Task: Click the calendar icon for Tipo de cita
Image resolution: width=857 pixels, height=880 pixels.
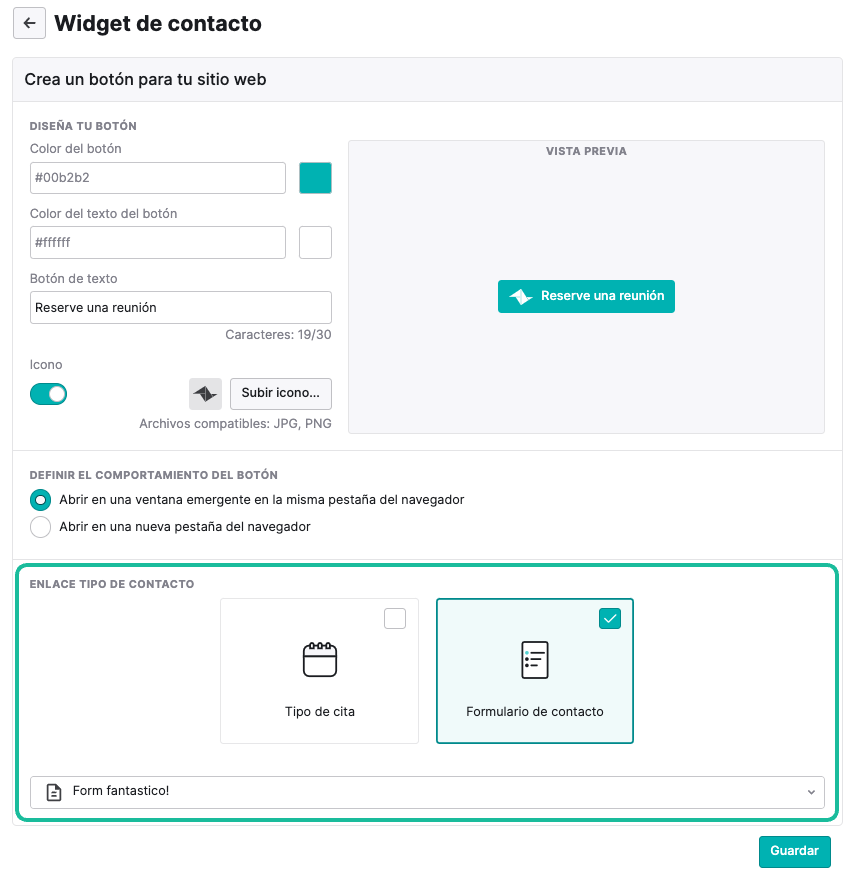Action: tap(320, 659)
